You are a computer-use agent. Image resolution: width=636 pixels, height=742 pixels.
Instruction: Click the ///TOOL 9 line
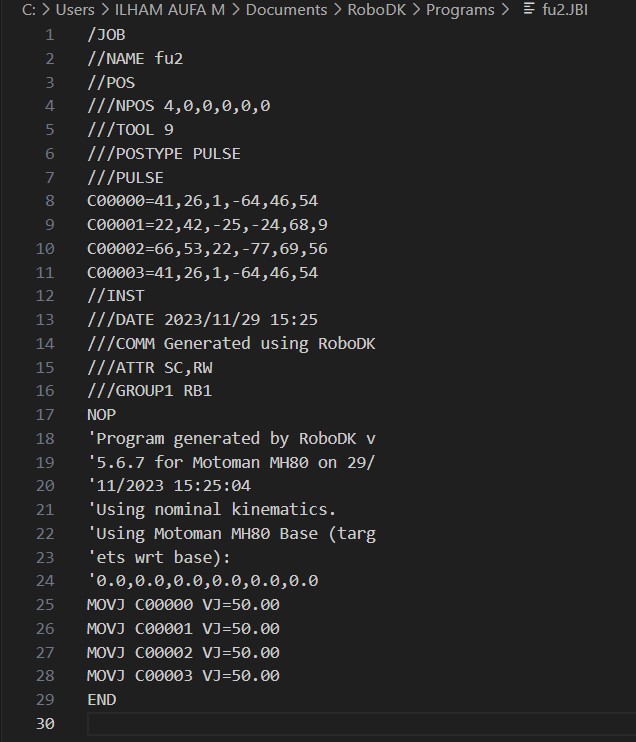tap(131, 129)
